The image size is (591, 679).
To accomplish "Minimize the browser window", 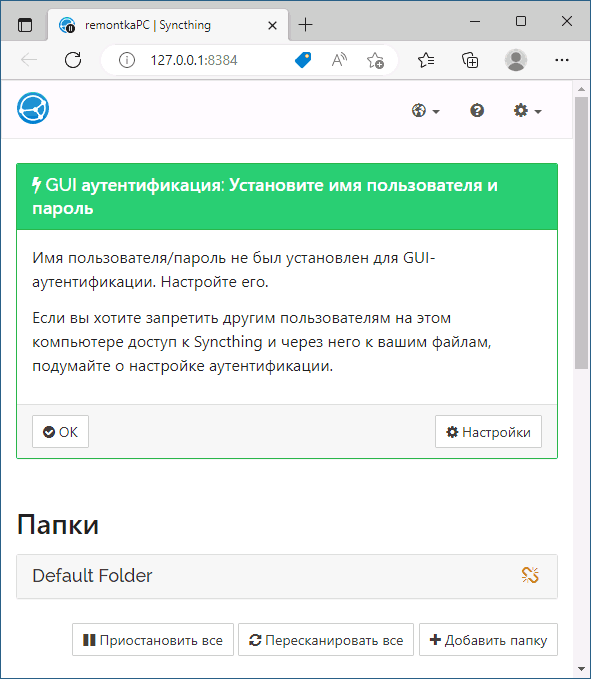I will [x=475, y=21].
